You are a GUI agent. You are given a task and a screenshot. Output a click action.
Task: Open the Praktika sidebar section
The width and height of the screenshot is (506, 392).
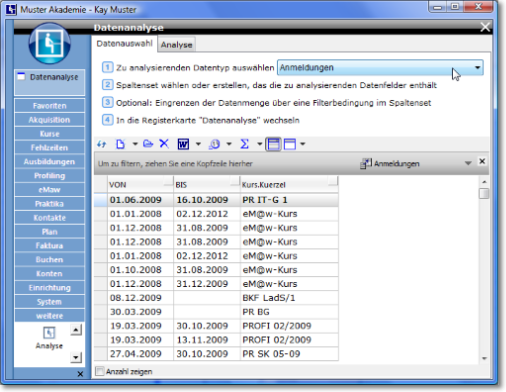[50, 204]
